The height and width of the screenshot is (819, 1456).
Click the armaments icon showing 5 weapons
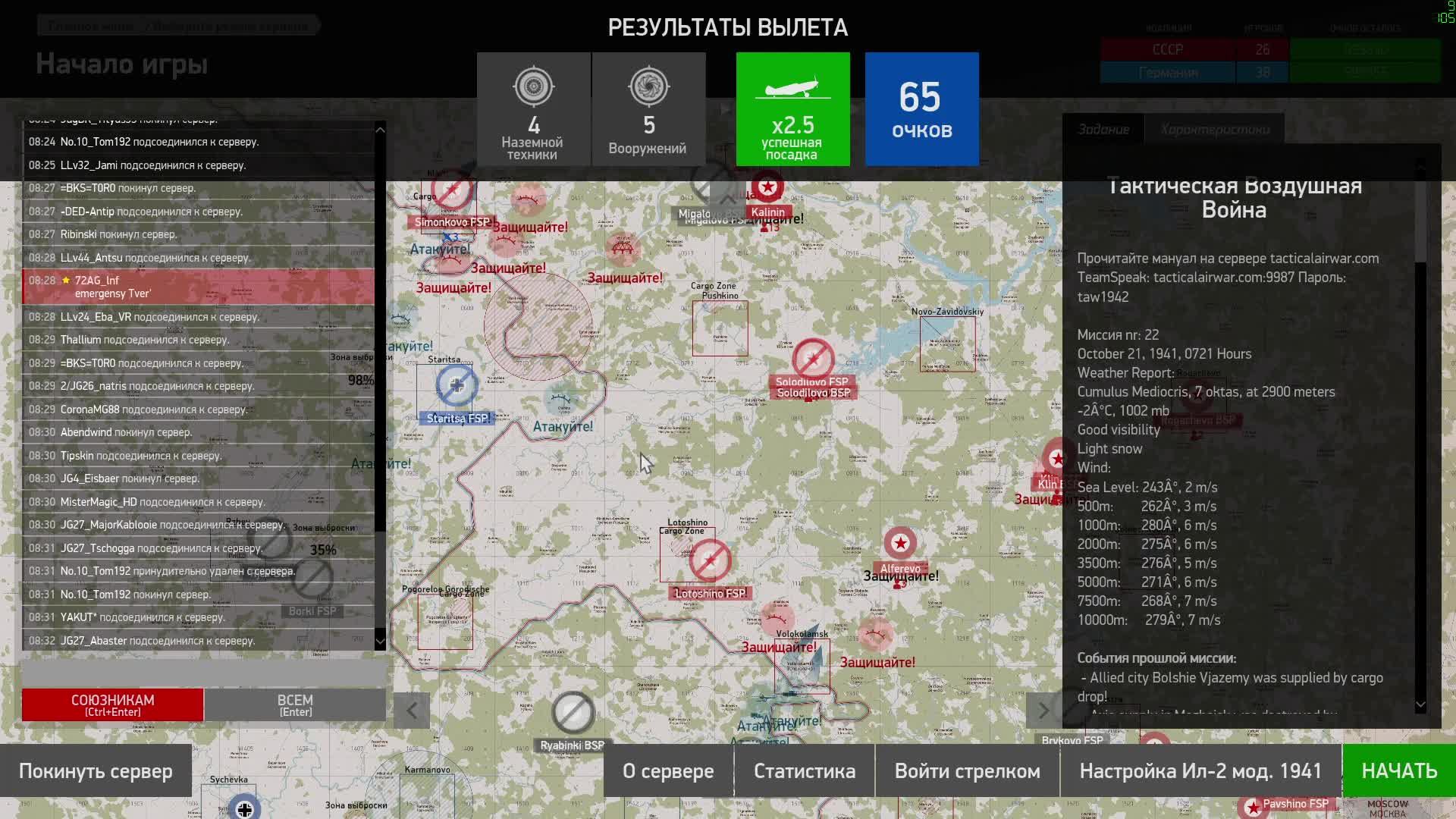(648, 87)
